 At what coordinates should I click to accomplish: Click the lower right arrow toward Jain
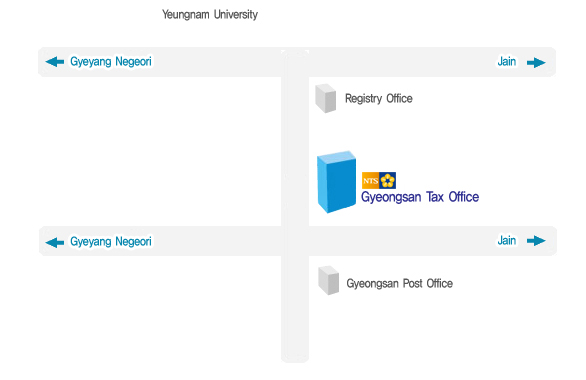tap(536, 241)
